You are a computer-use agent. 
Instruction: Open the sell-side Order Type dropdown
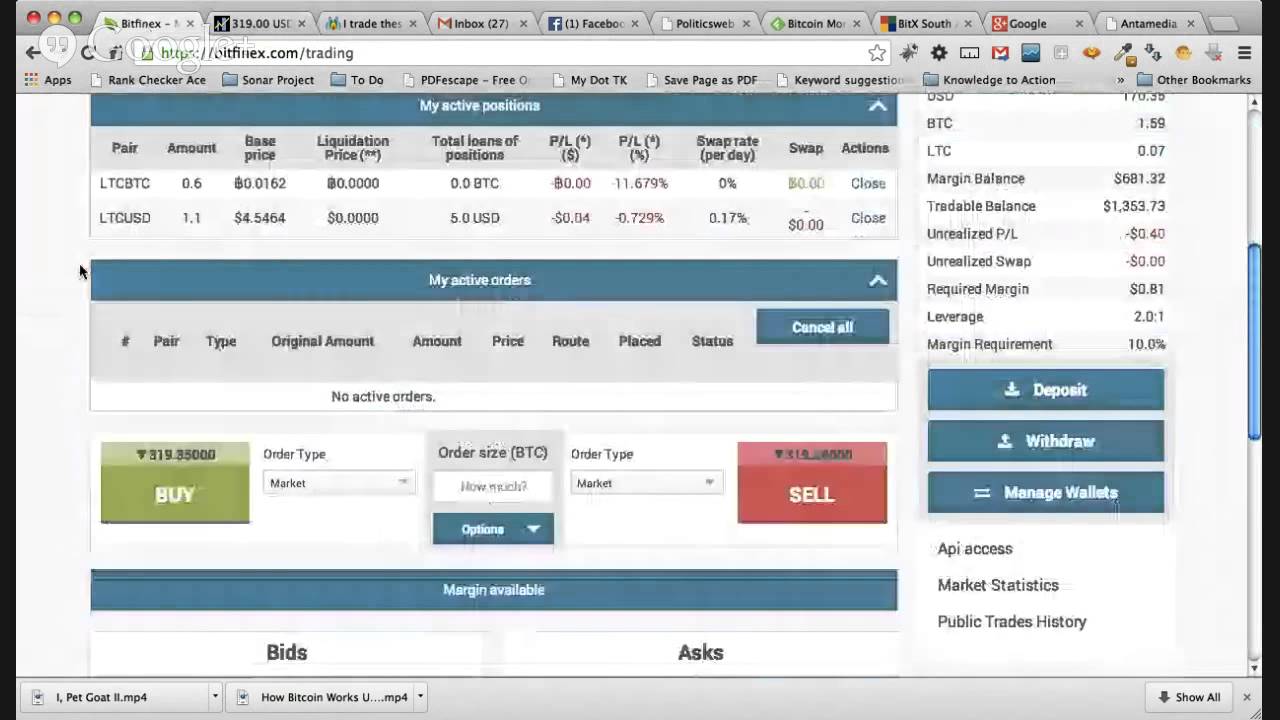point(646,483)
